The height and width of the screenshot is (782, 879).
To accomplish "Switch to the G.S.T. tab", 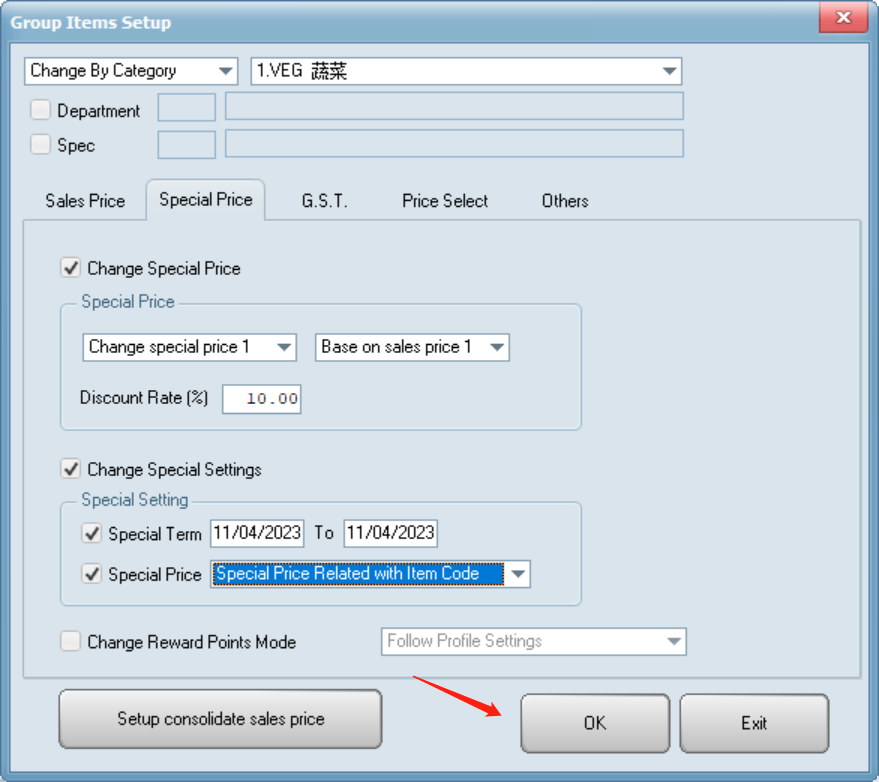I will 324,201.
